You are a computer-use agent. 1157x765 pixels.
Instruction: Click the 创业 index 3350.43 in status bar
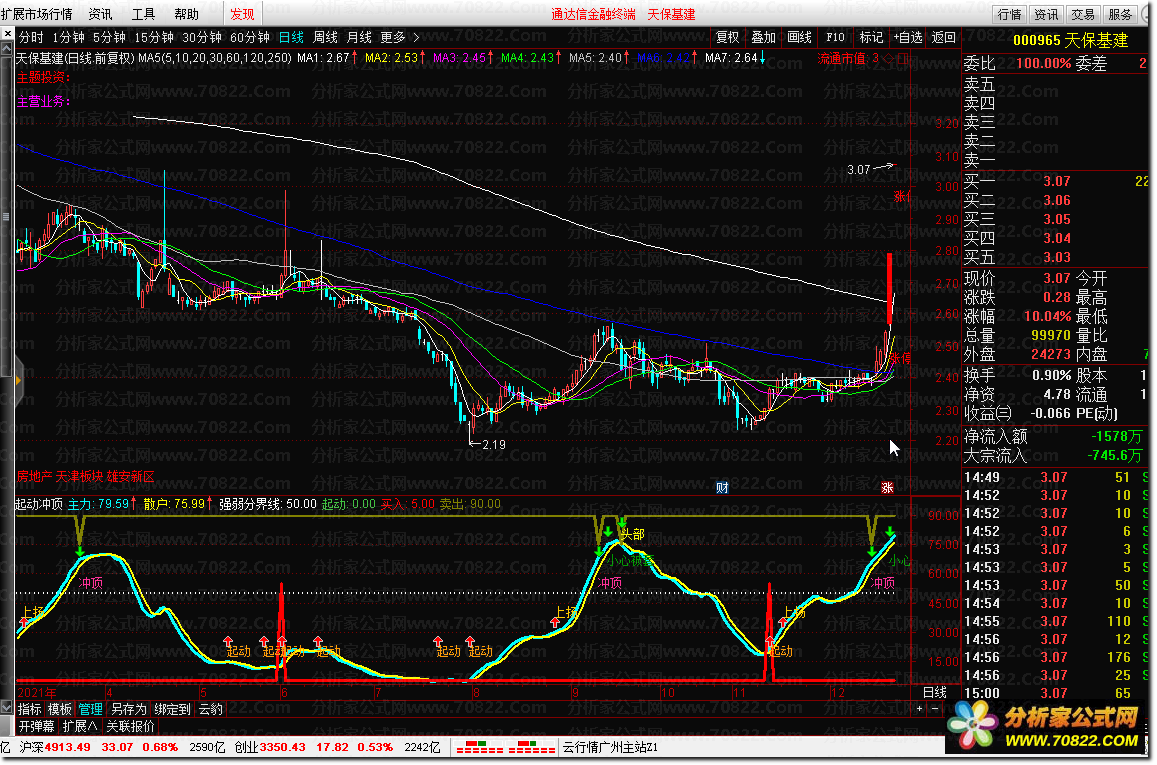(270, 747)
